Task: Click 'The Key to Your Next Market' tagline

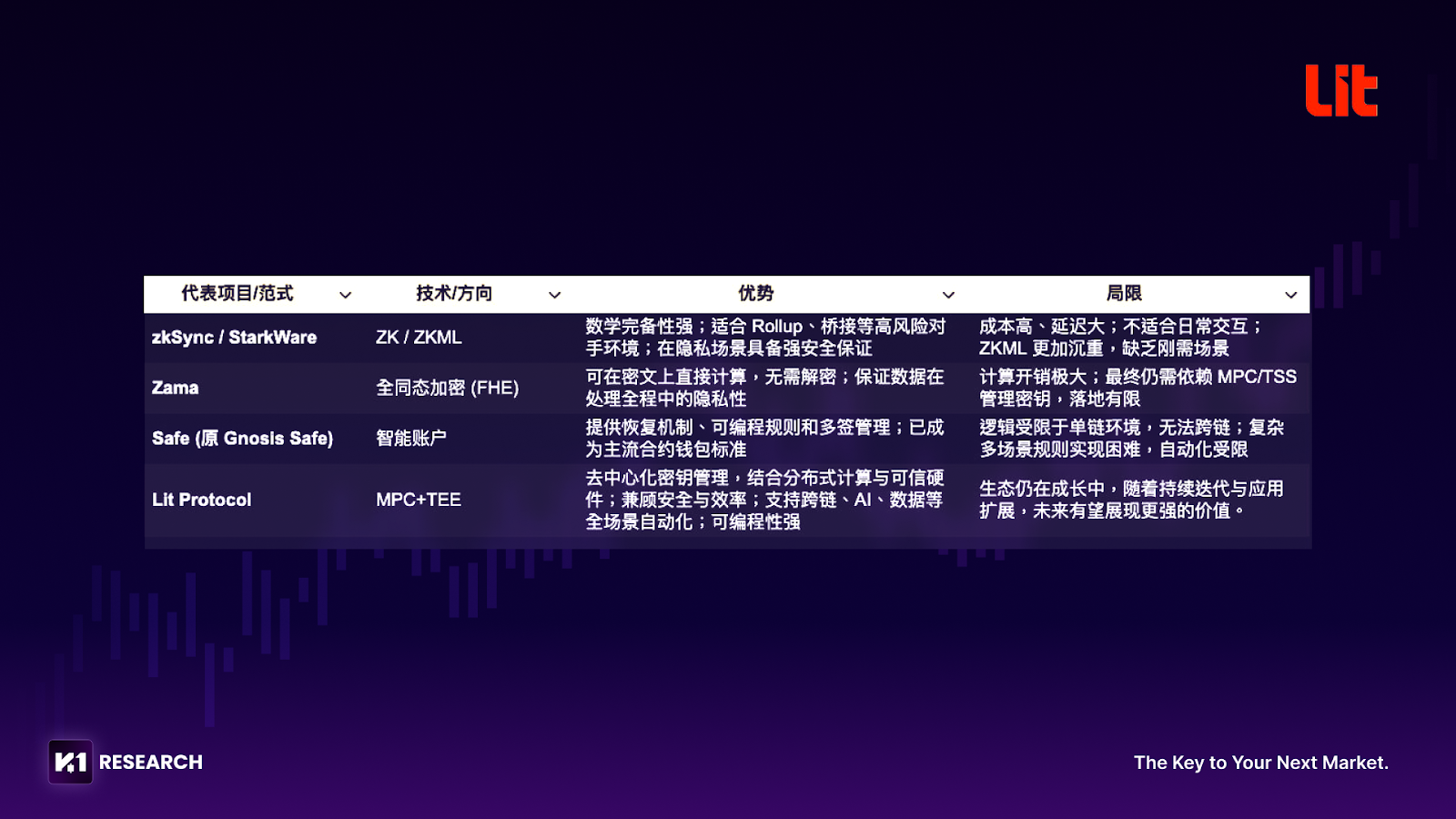Action: pos(1260,763)
